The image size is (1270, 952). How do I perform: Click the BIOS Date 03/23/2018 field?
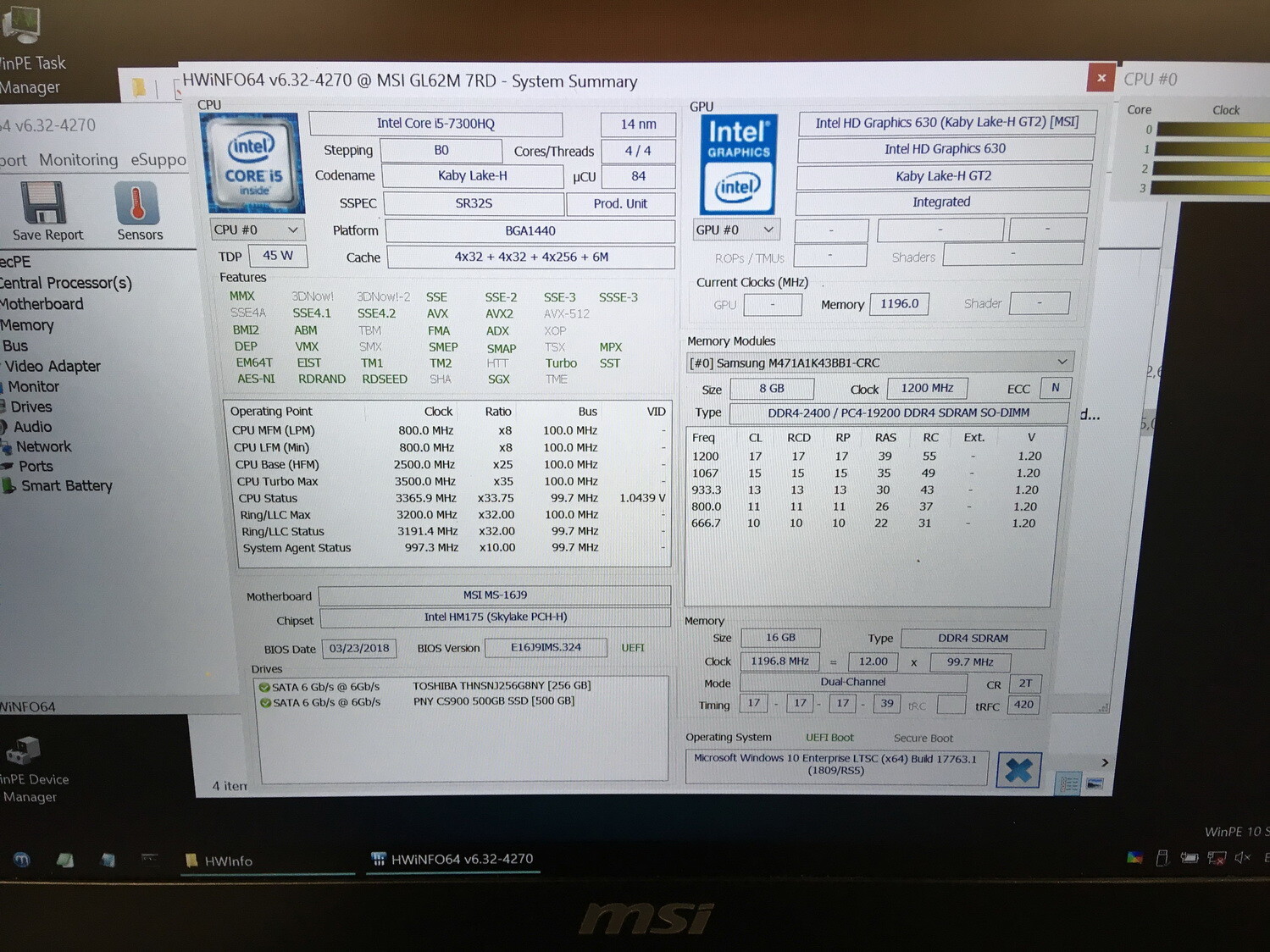[x=359, y=648]
